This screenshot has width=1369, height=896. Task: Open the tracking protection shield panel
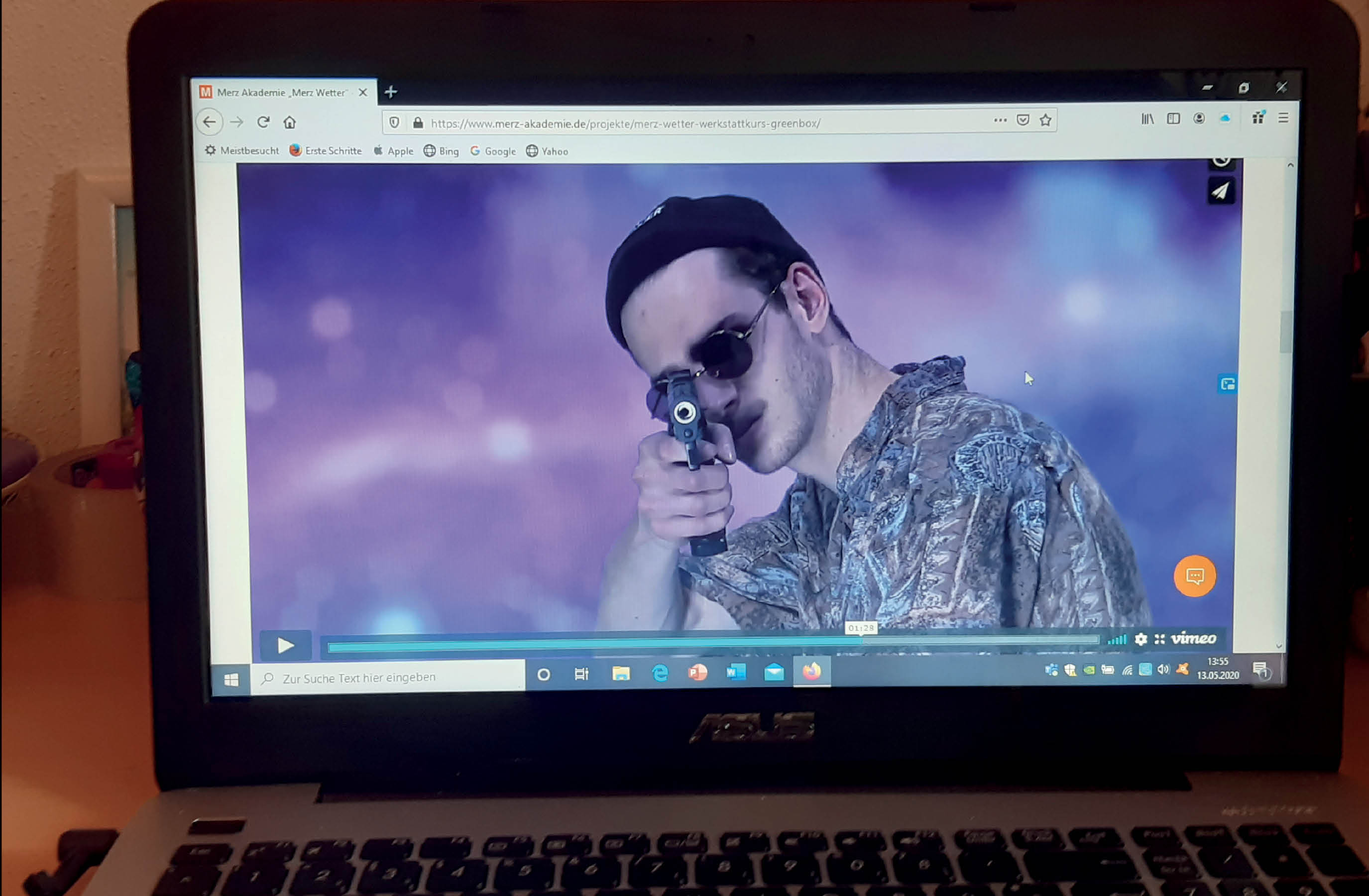click(x=394, y=122)
